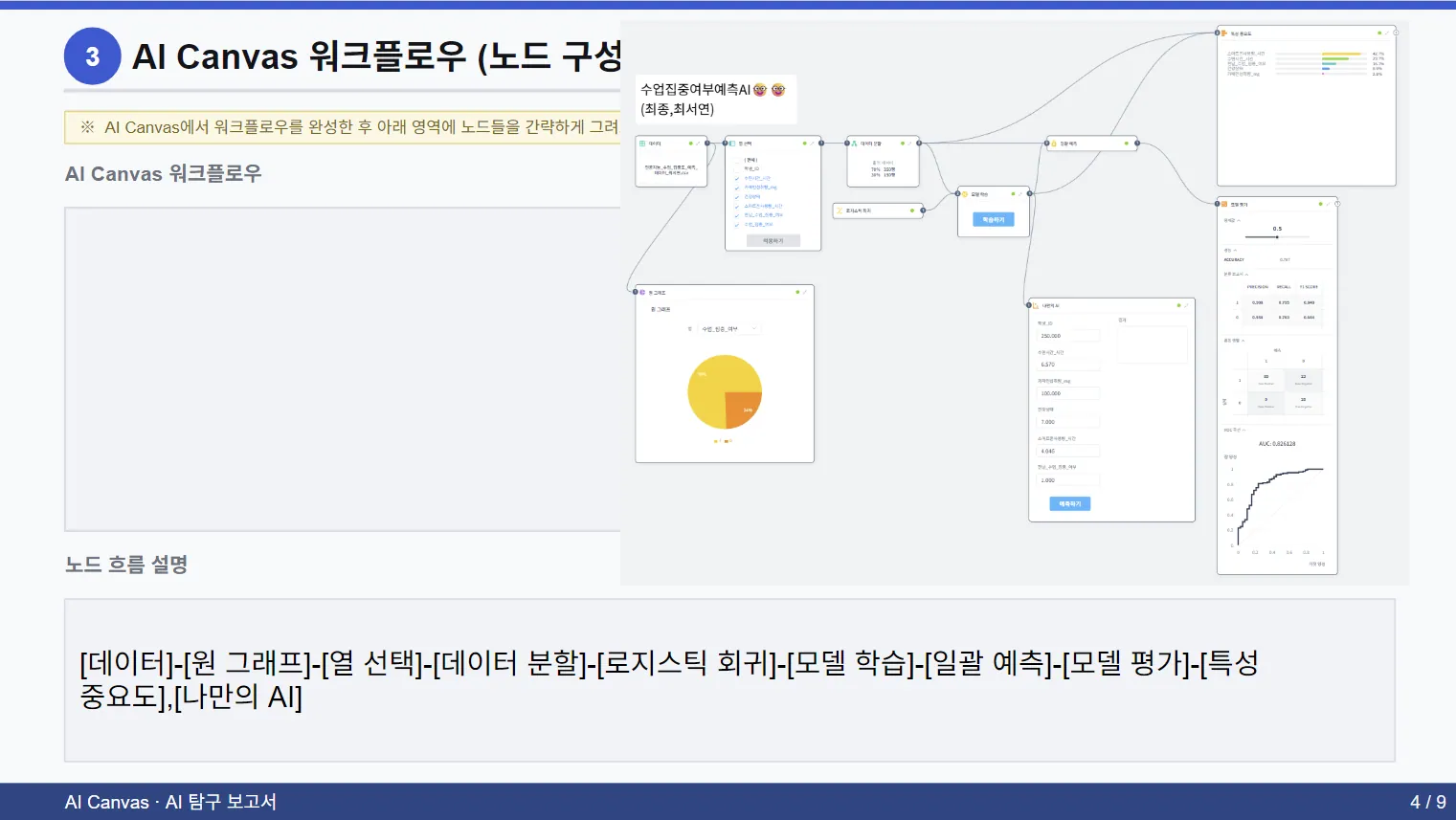Click the 1.000 input field
This screenshot has width=1456, height=820.
(x=1069, y=480)
